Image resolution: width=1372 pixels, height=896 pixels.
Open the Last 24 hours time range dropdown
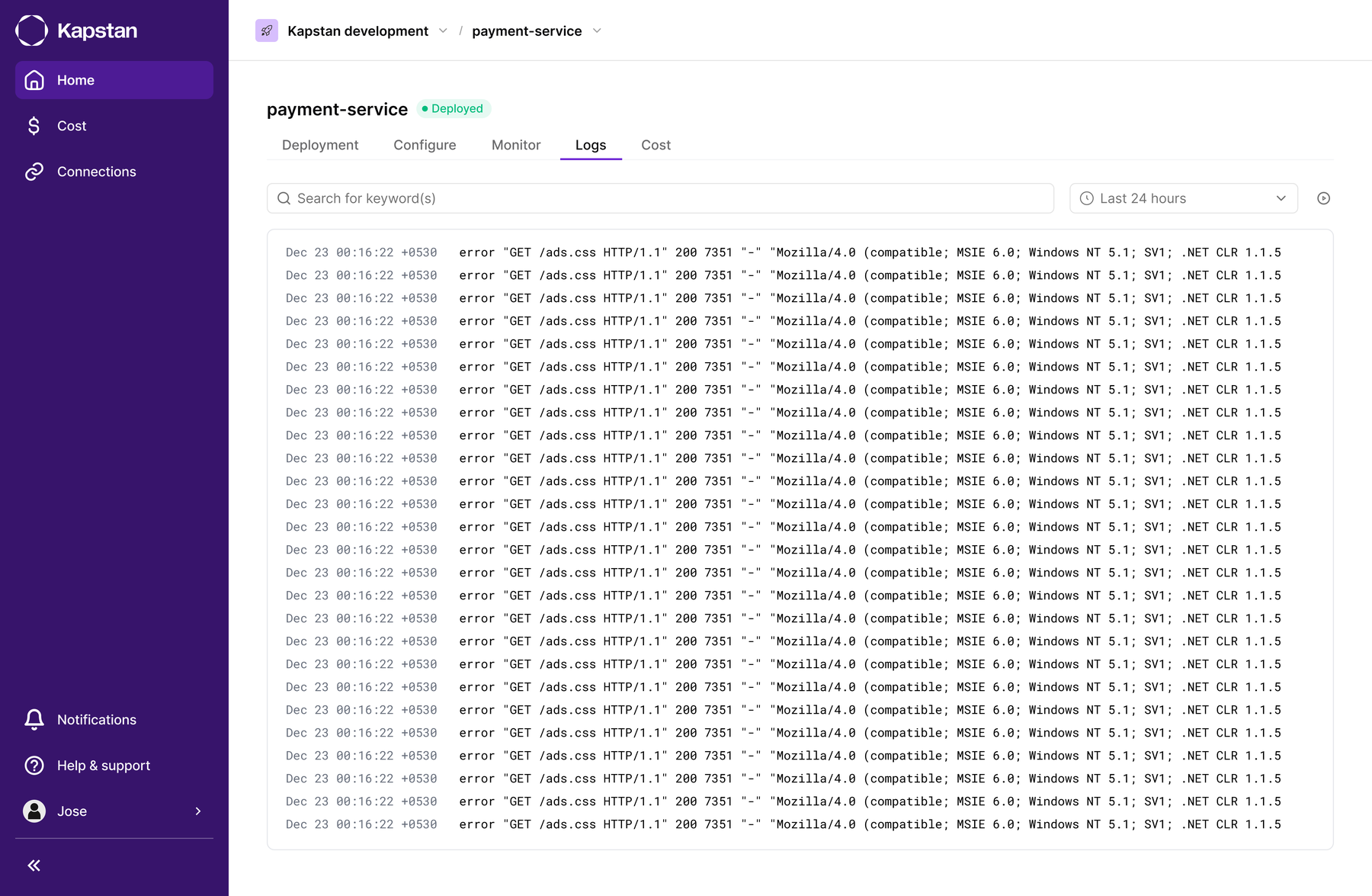click(1184, 198)
